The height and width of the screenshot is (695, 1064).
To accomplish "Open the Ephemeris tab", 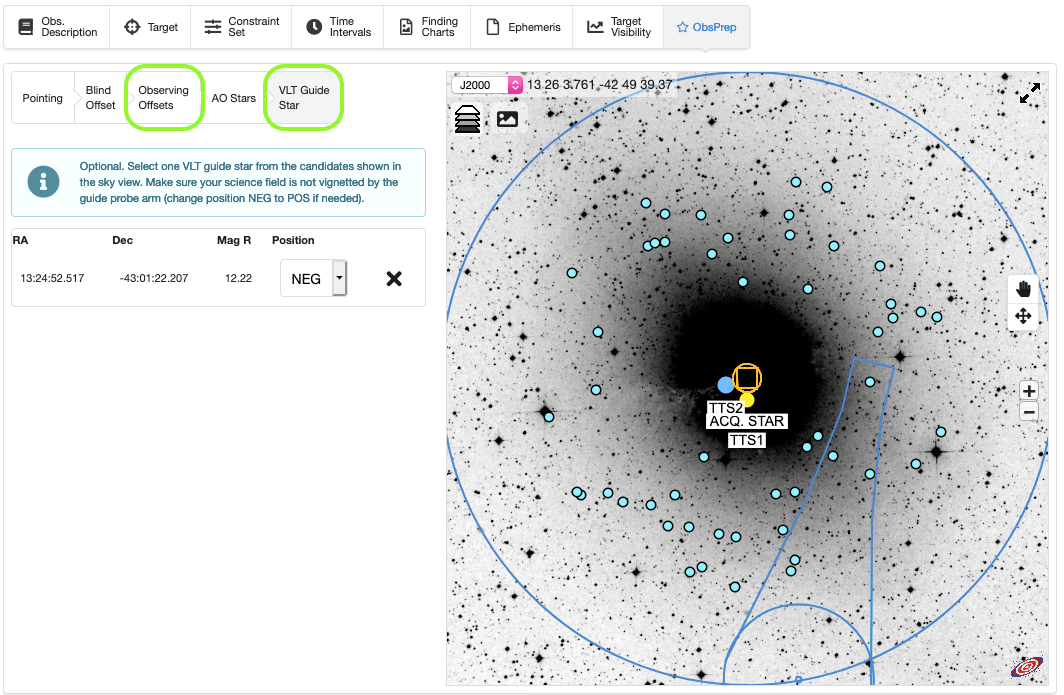I will click(x=522, y=27).
